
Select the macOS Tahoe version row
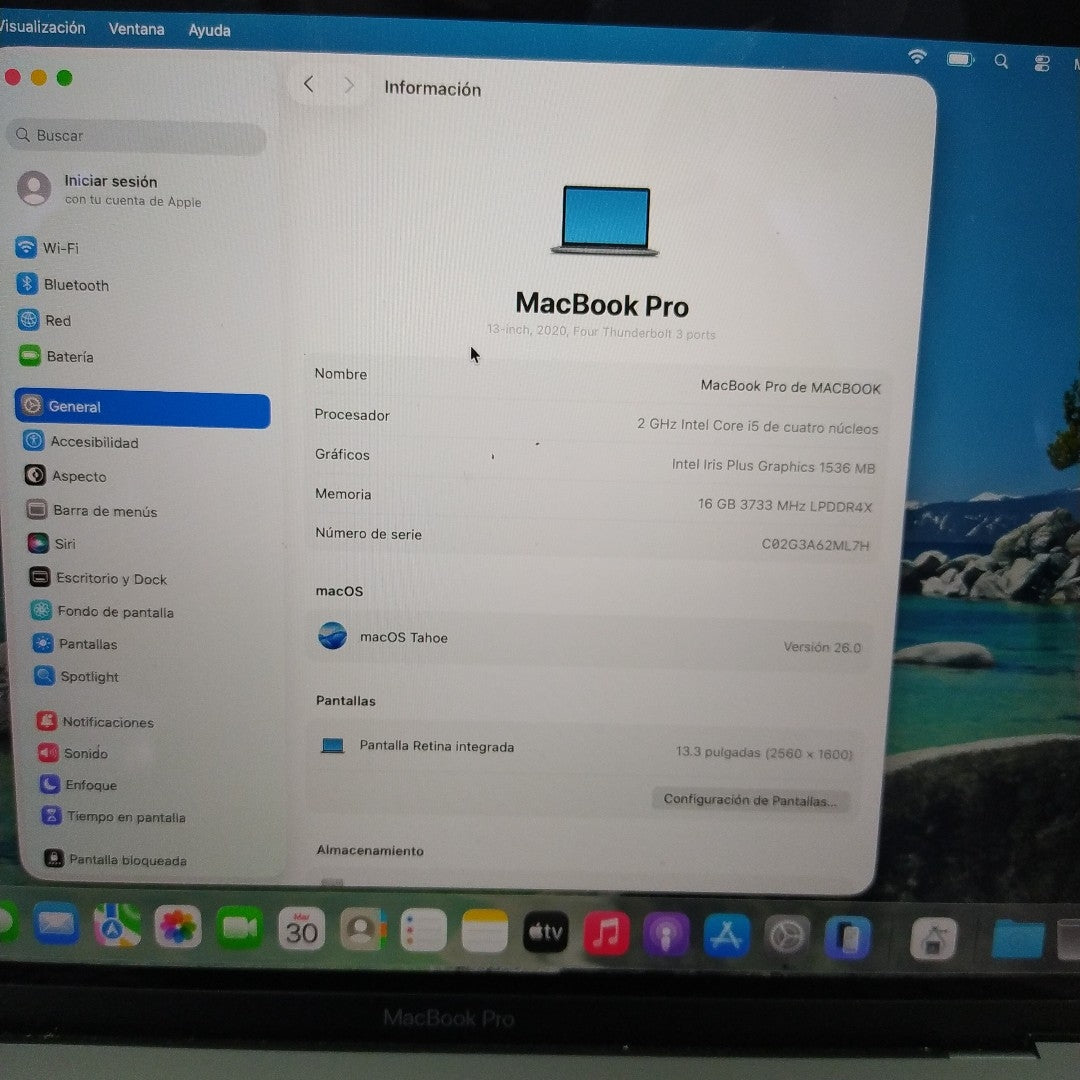(x=590, y=639)
